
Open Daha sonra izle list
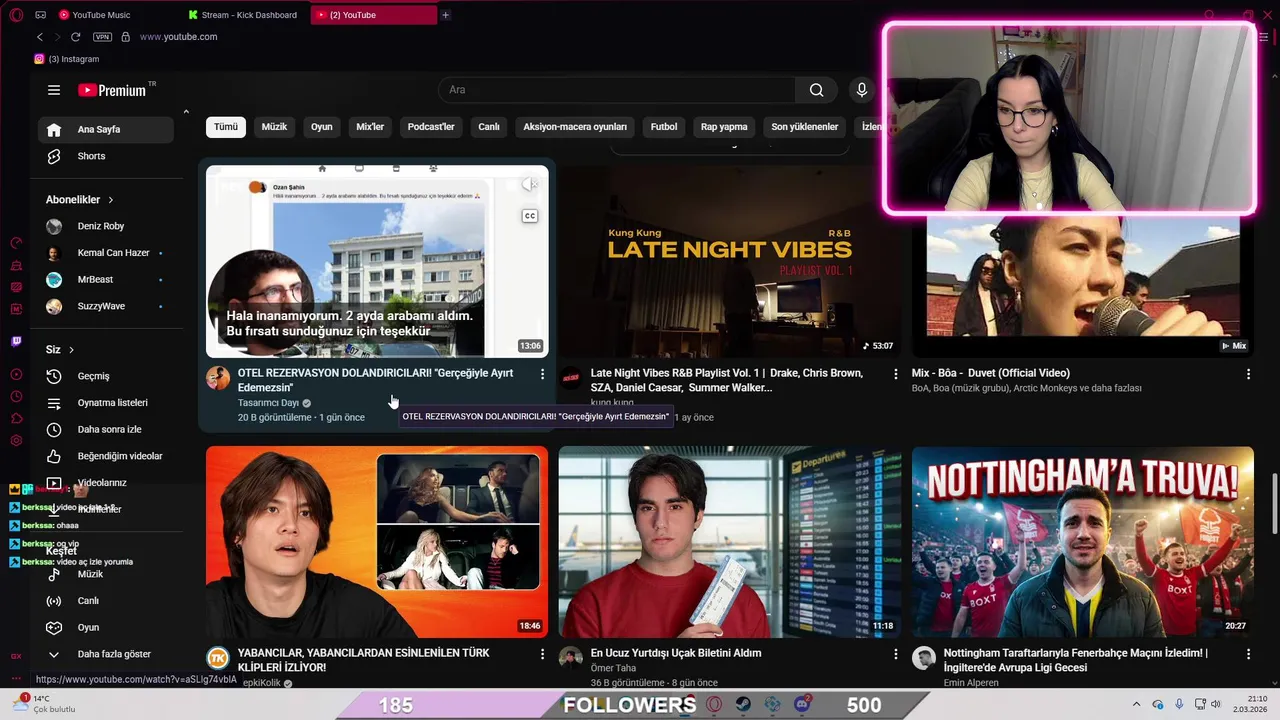click(x=105, y=429)
